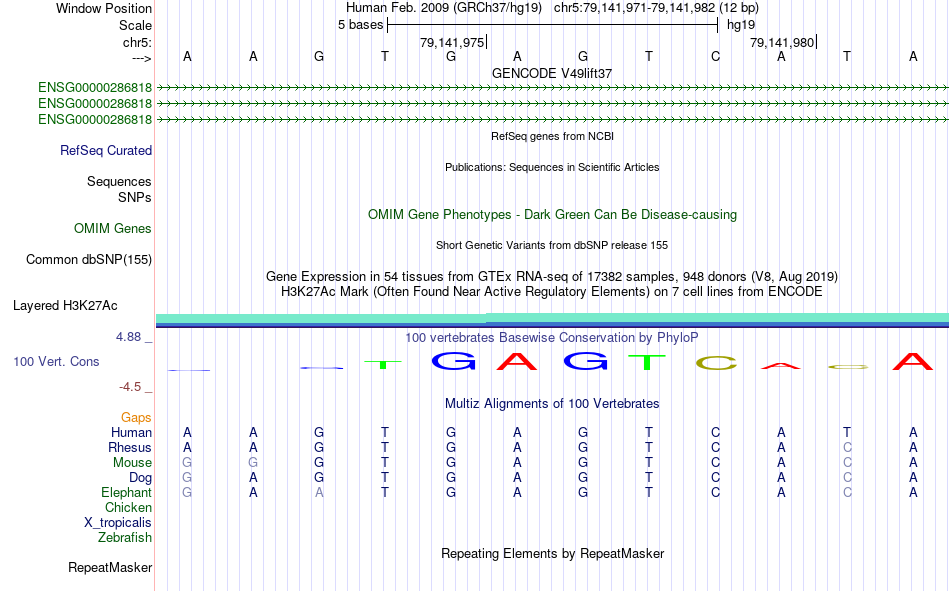Open the OMIM Genes track label
This screenshot has width=950, height=591.
tap(113, 229)
